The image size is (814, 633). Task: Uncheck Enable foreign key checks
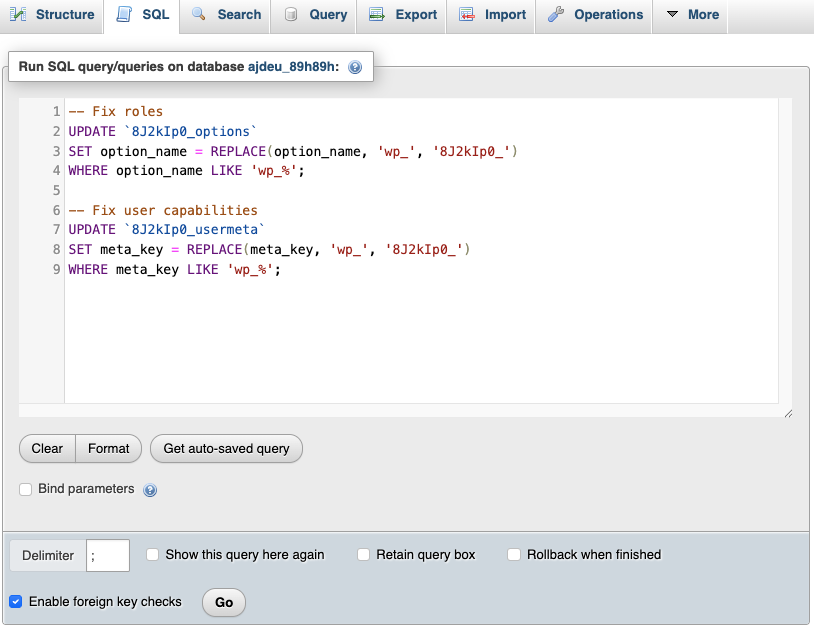[x=16, y=601]
